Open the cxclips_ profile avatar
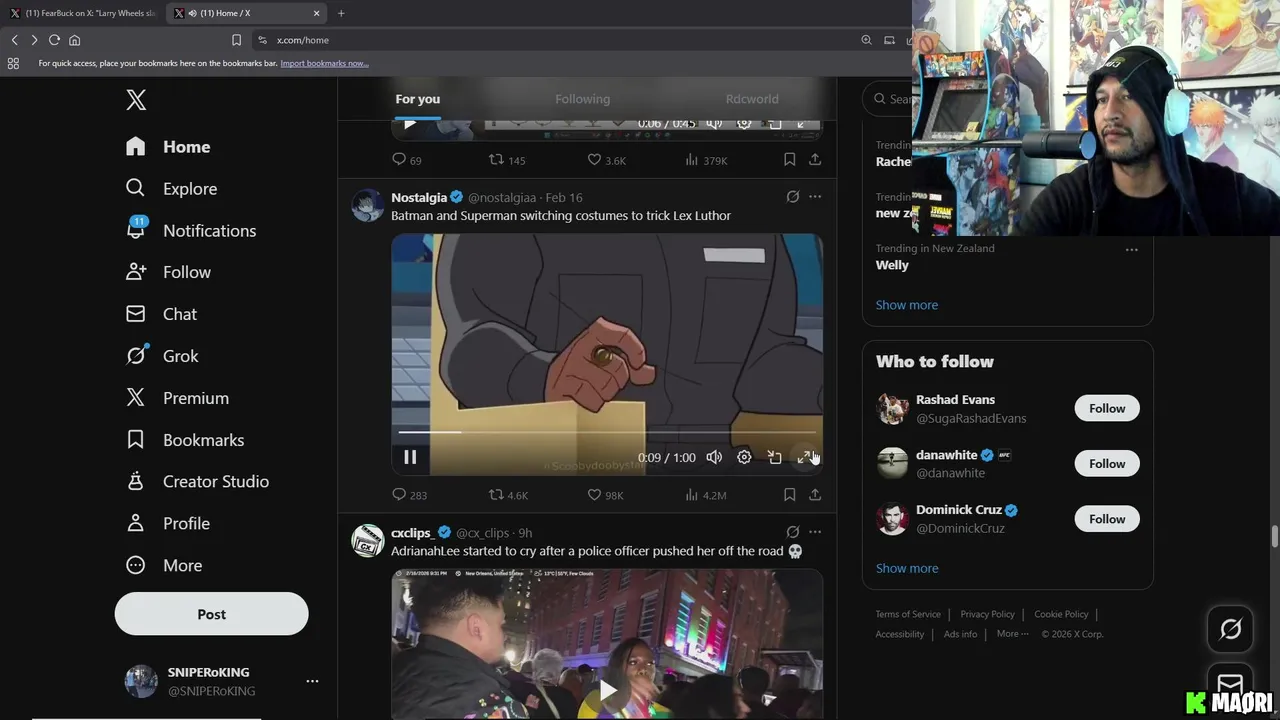Viewport: 1280px width, 720px height. point(368,540)
